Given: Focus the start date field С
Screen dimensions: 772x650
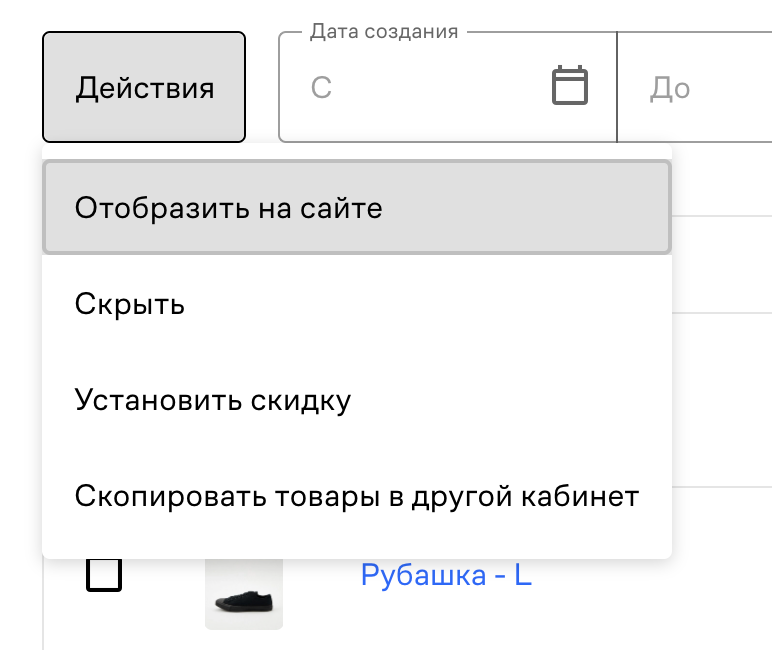Looking at the screenshot, I should (420, 88).
